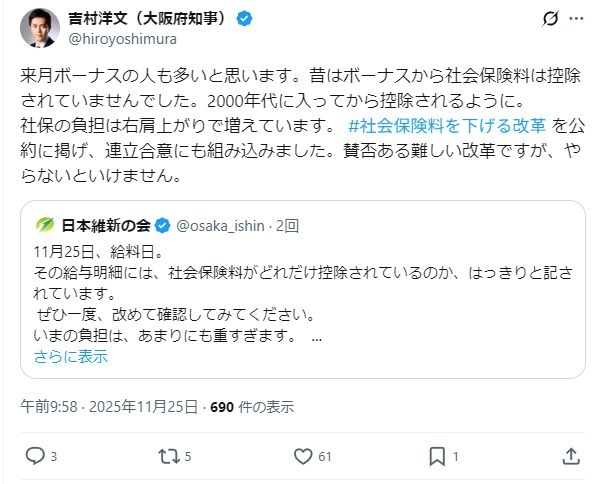Image resolution: width=602 pixels, height=484 pixels.
Task: Click the share upload icon
Action: [x=571, y=456]
